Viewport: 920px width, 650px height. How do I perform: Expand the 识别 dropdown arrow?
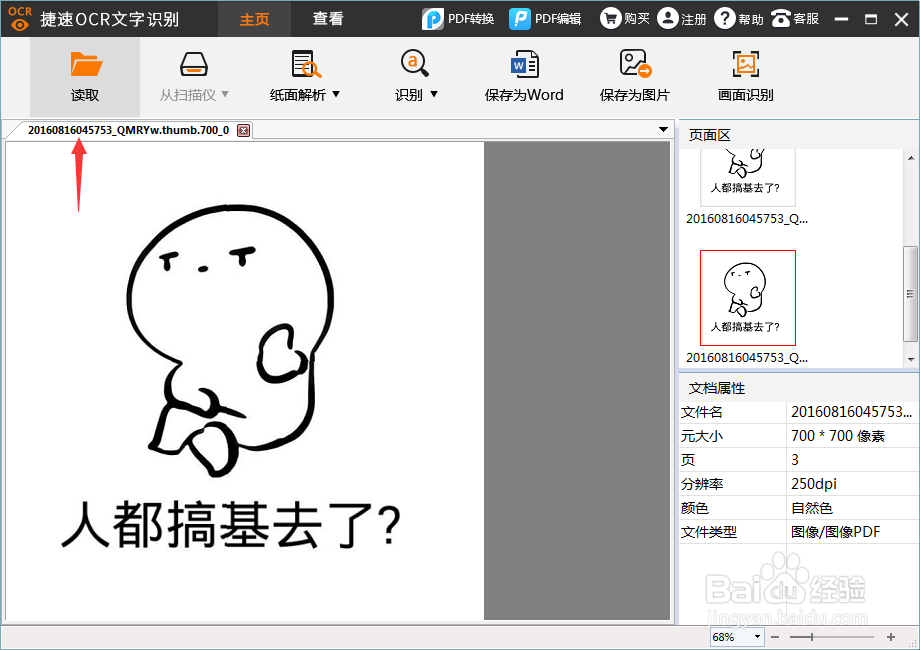point(434,94)
